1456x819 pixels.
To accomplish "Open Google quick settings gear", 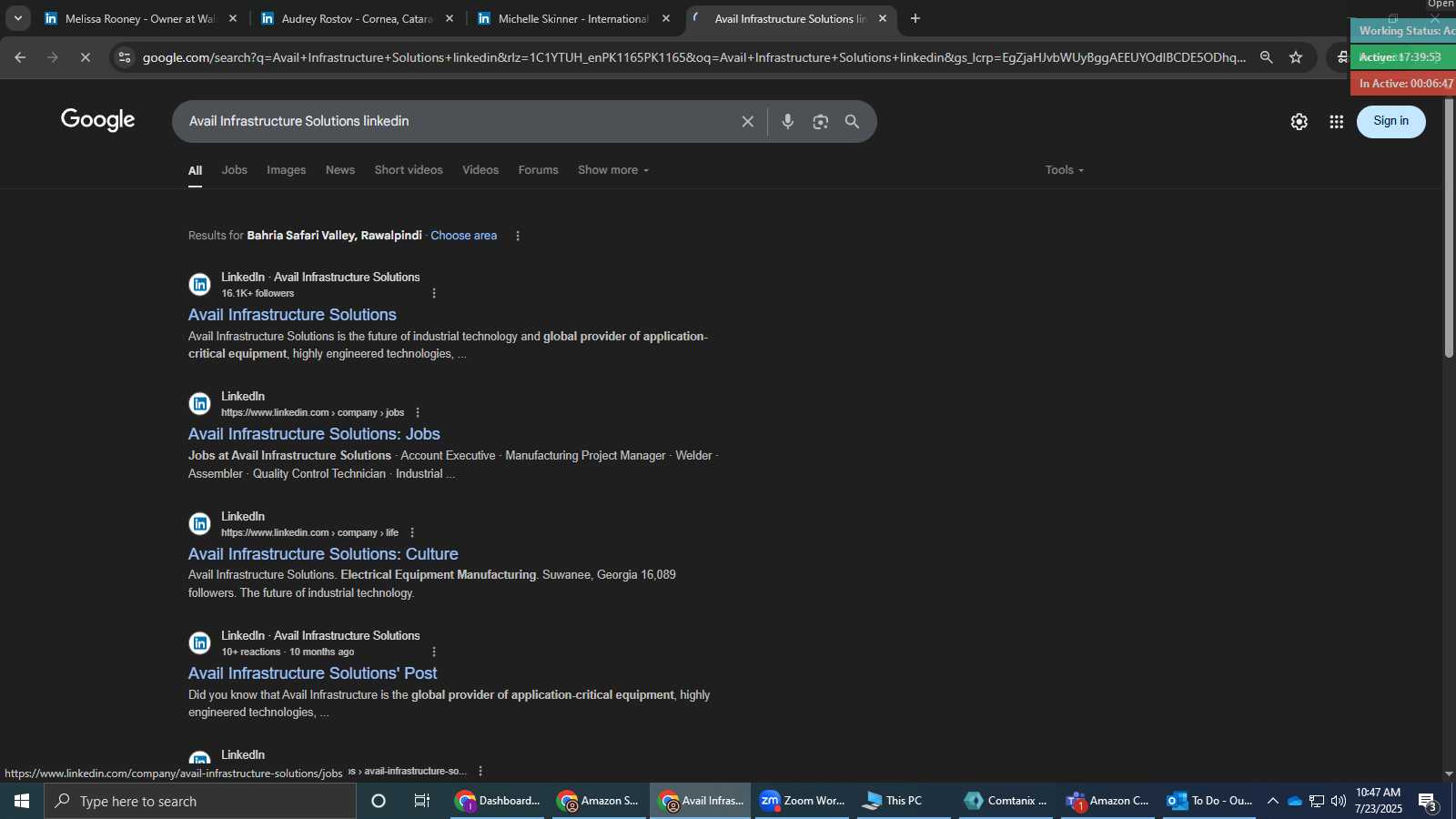I will [x=1299, y=121].
